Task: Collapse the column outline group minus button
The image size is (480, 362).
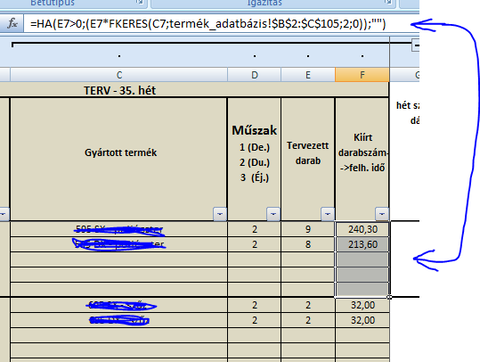Action: (x=416, y=45)
